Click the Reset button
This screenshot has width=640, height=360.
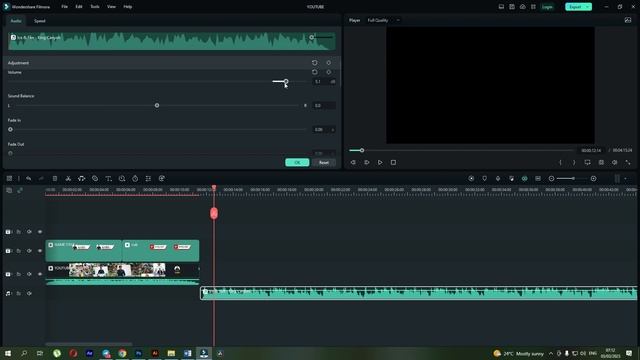point(324,162)
